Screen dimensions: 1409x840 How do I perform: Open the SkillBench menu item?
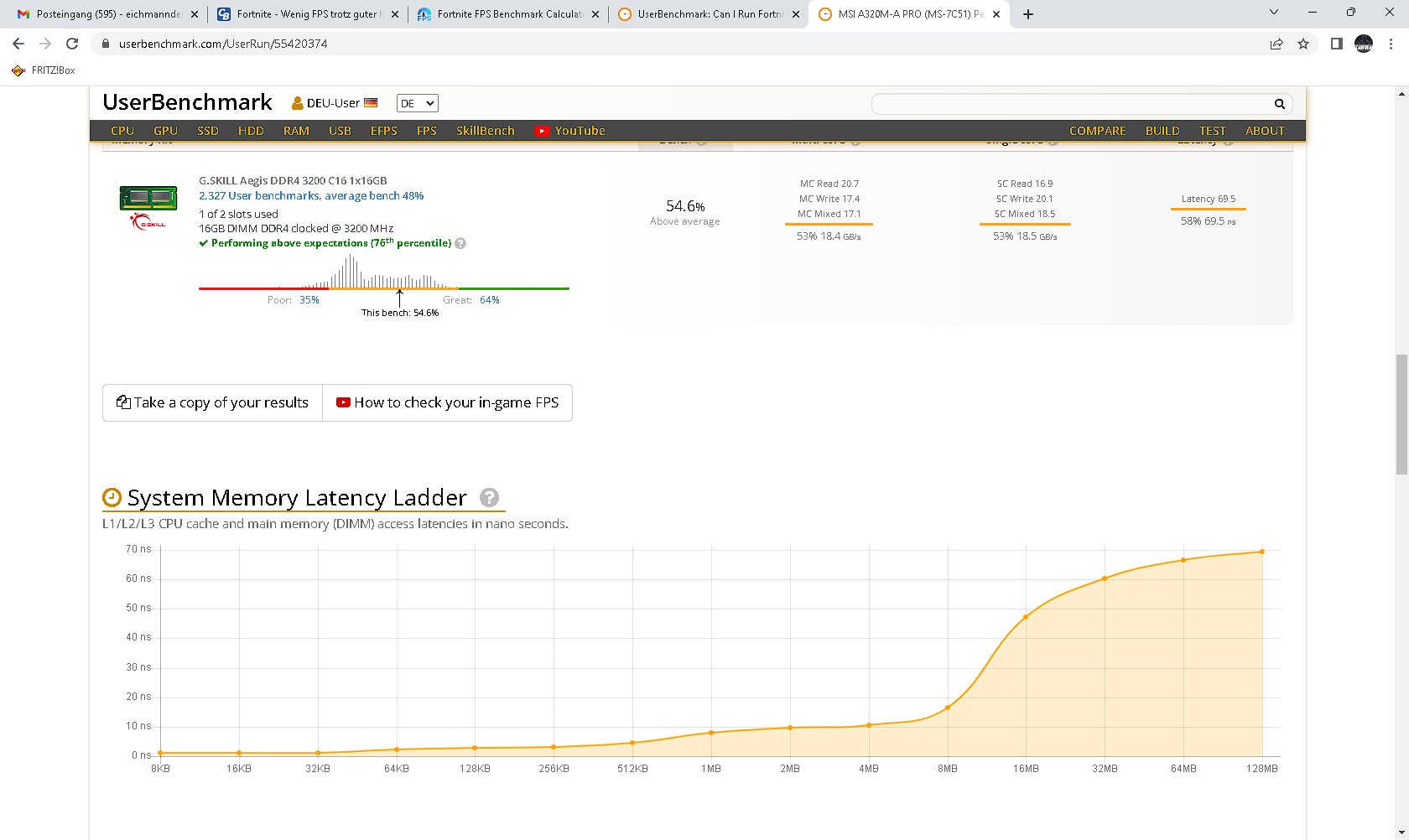[x=486, y=131]
